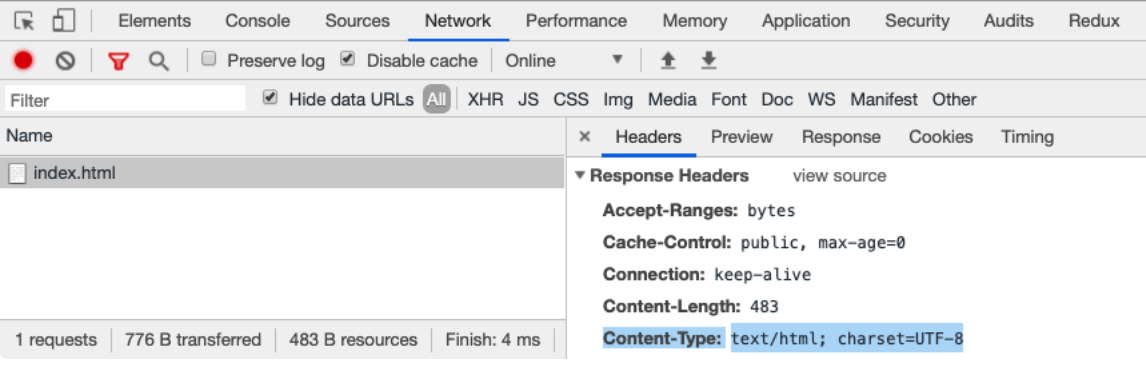The image size is (1146, 376).
Task: Activate the inspect element picker icon
Action: [25, 21]
